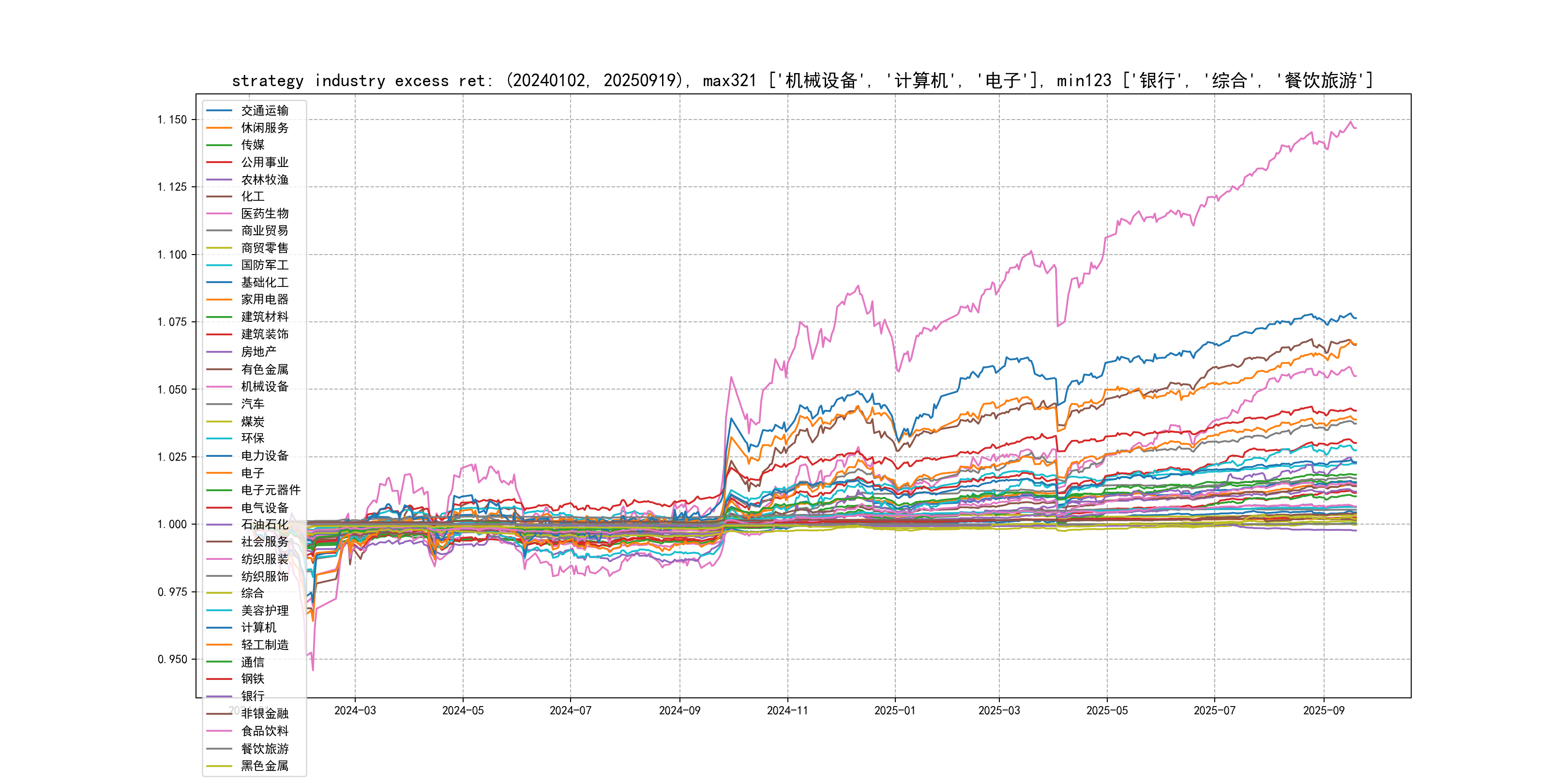Click the 食品饮料 legend line swatch
Viewport: 1568px width, 784px height.
(x=219, y=731)
